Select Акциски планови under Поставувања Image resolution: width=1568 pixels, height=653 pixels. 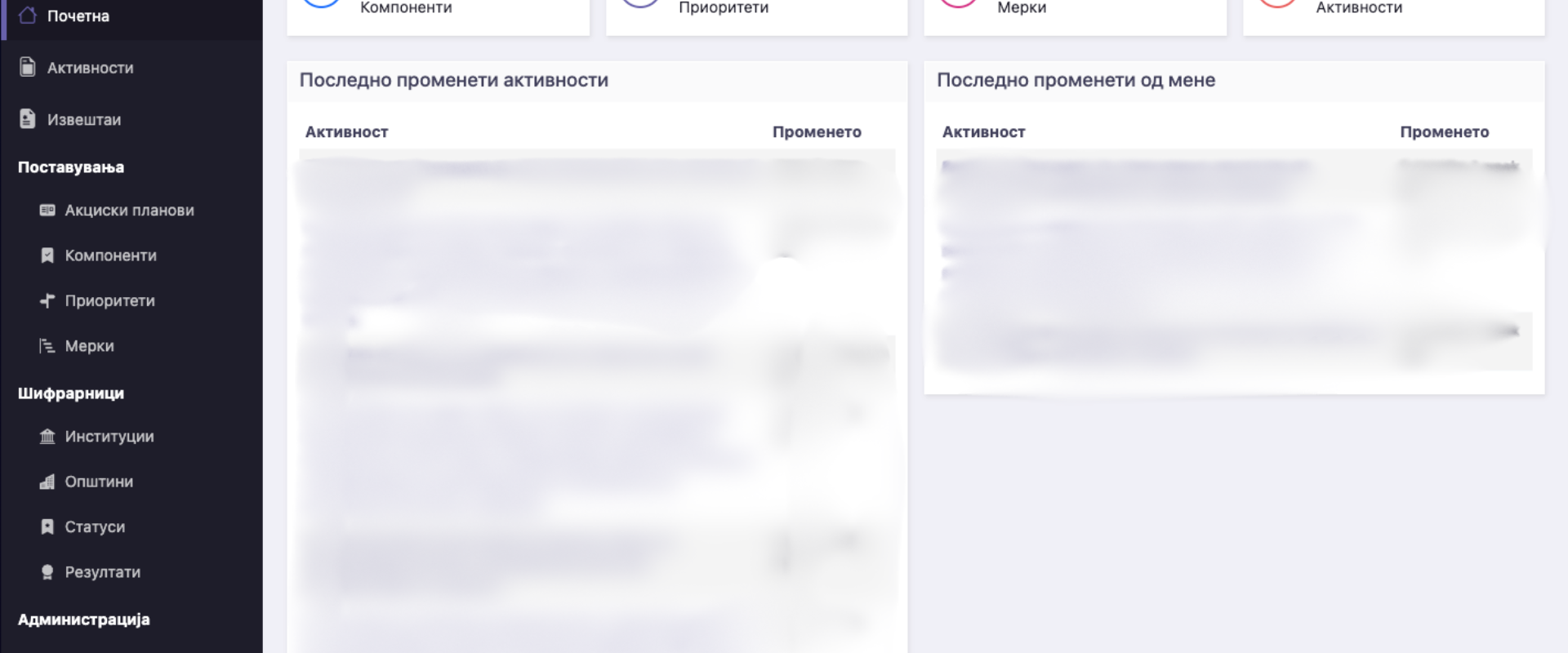(131, 211)
